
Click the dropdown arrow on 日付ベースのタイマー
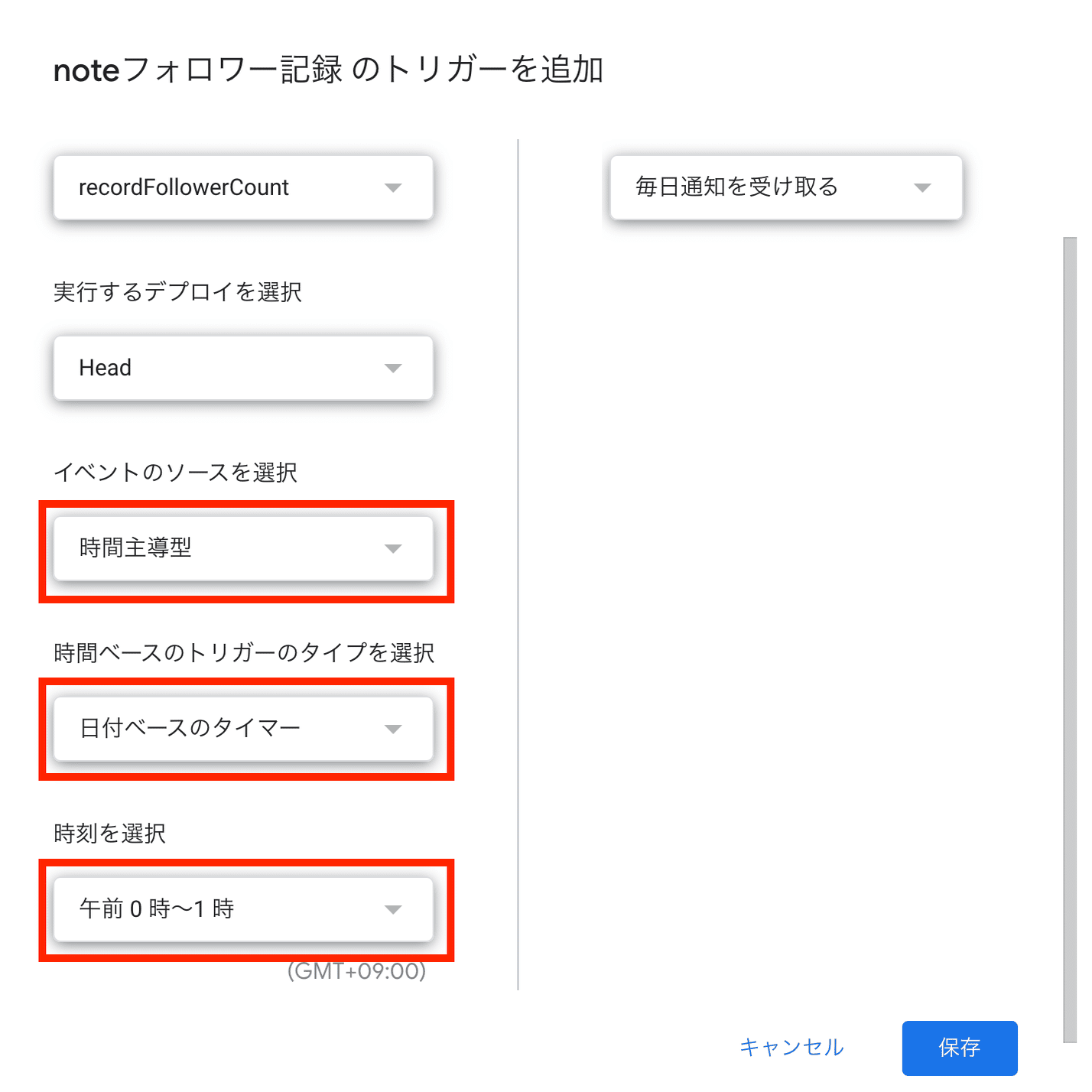pyautogui.click(x=393, y=729)
